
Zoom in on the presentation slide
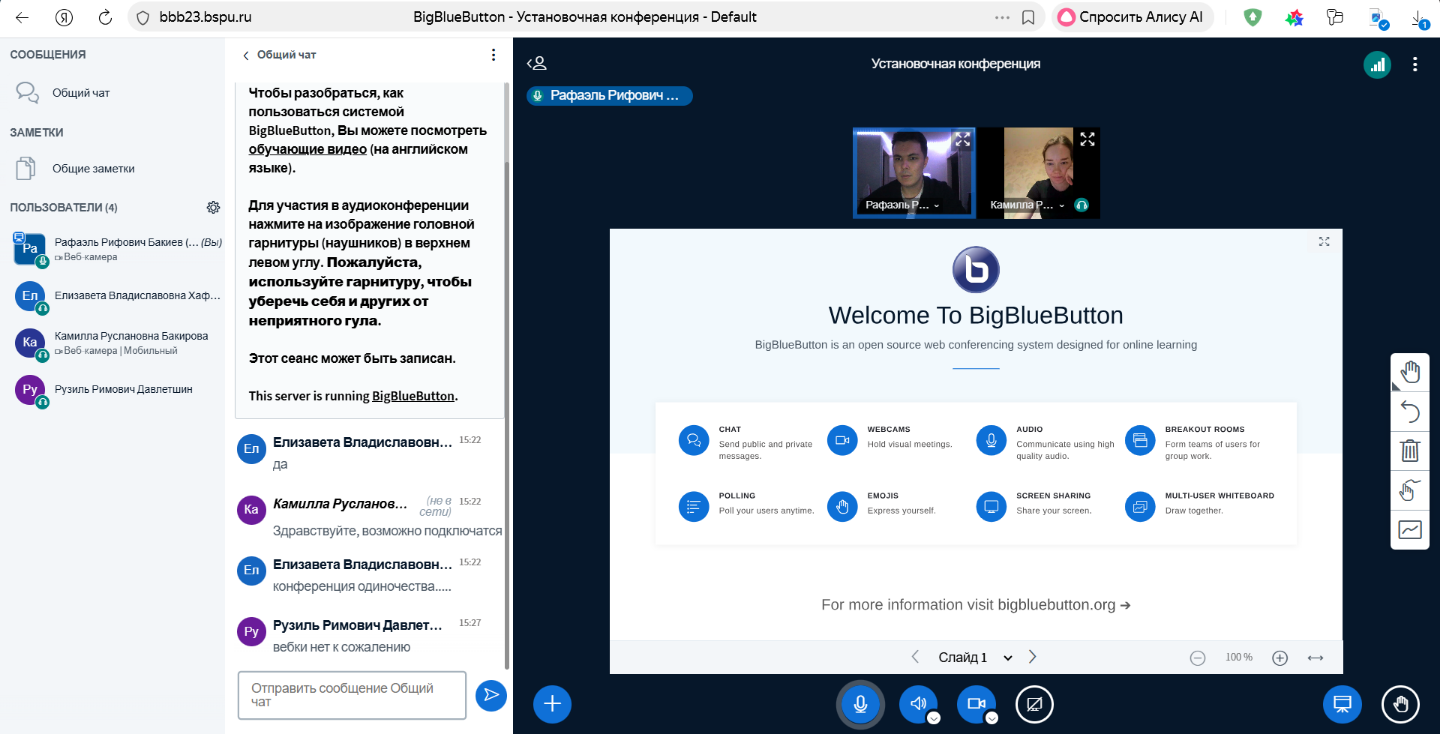click(x=1279, y=658)
